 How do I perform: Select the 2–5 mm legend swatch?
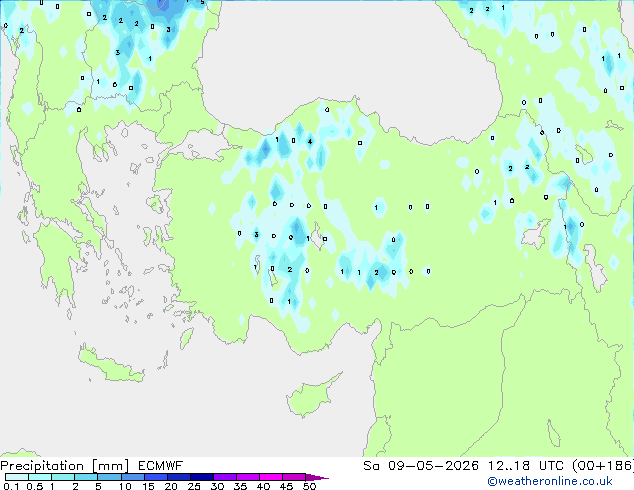tap(86, 477)
